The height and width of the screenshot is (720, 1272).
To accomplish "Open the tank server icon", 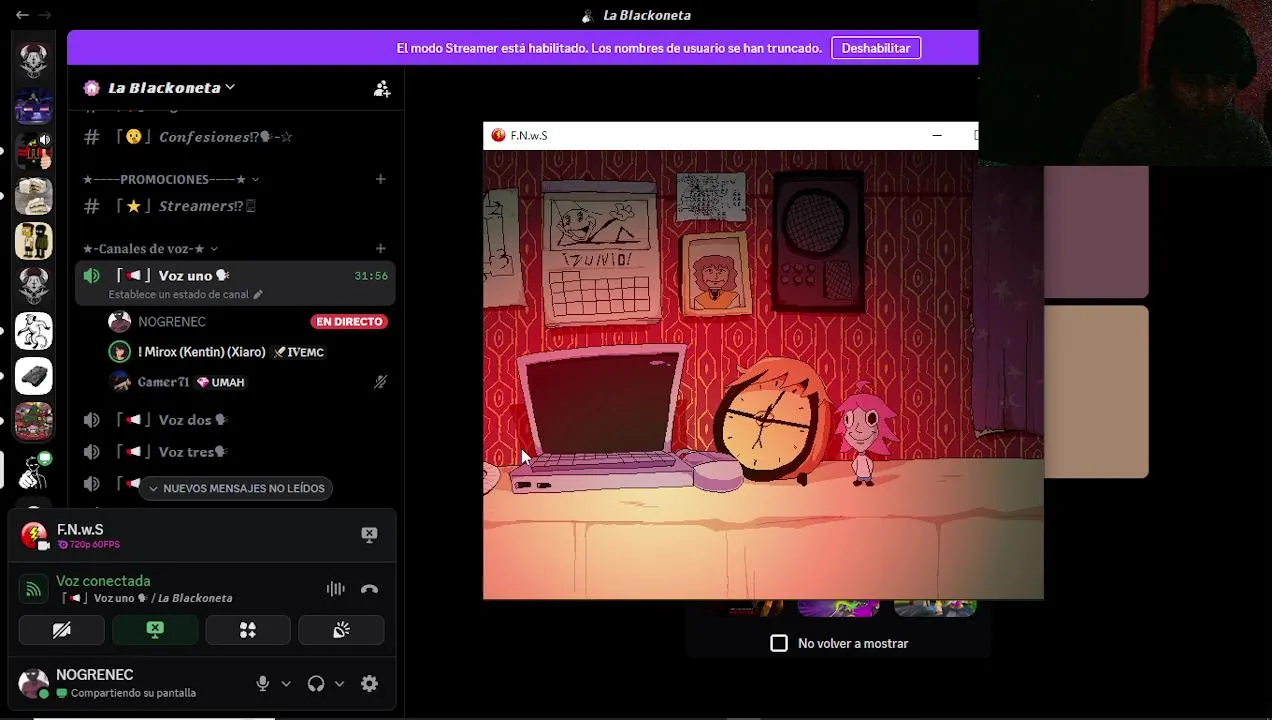I will pos(34,376).
